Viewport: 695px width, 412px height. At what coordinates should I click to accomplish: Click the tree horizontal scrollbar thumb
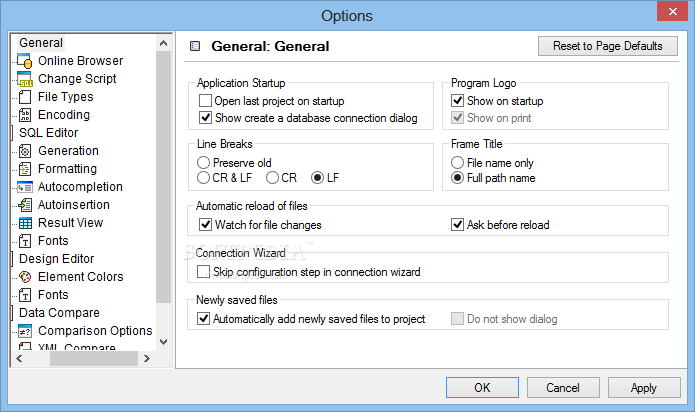pos(94,358)
